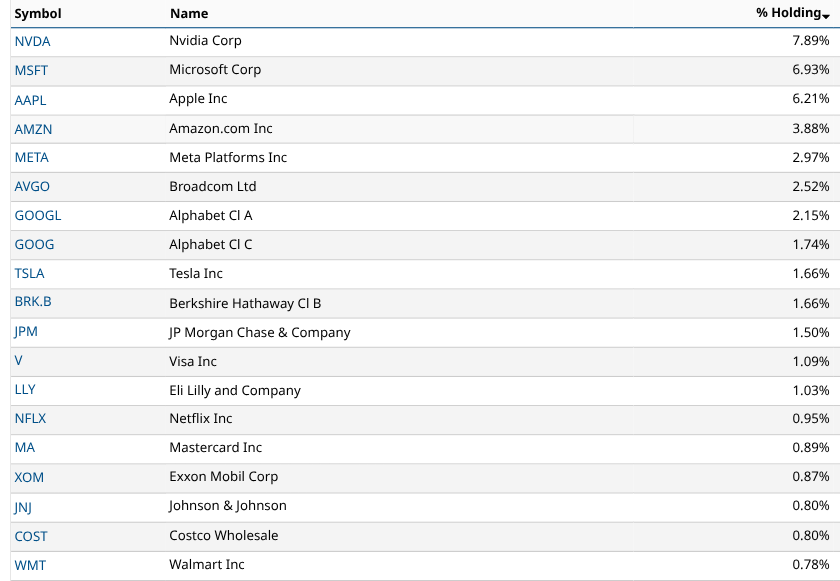Open the MSFT ticker link
This screenshot has width=840, height=581.
pyautogui.click(x=31, y=70)
